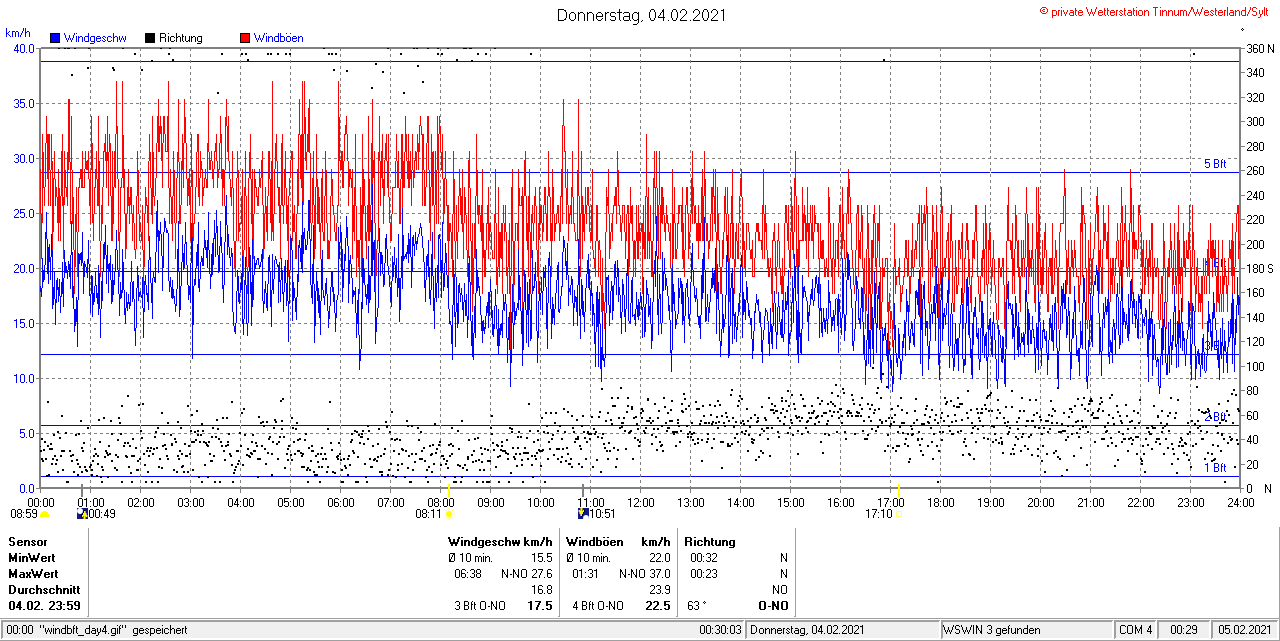Click the 06:38 maximum wind speed time

click(x=468, y=574)
